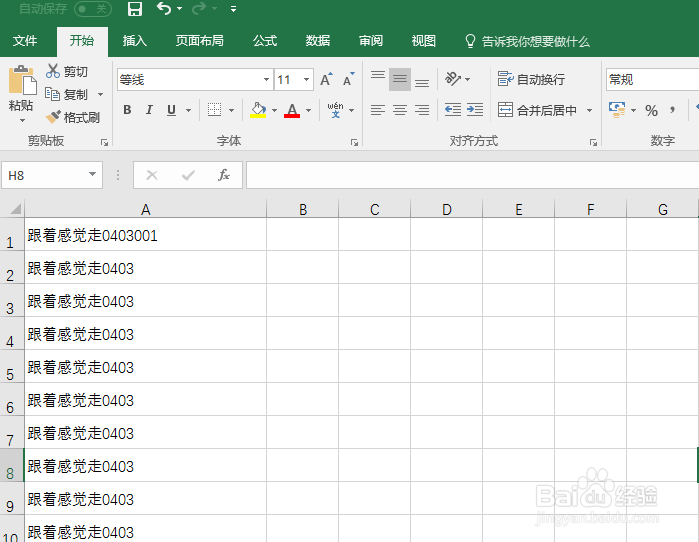Screen dimensions: 699x542
Task: Expand the borders dropdown arrow
Action: (x=231, y=110)
